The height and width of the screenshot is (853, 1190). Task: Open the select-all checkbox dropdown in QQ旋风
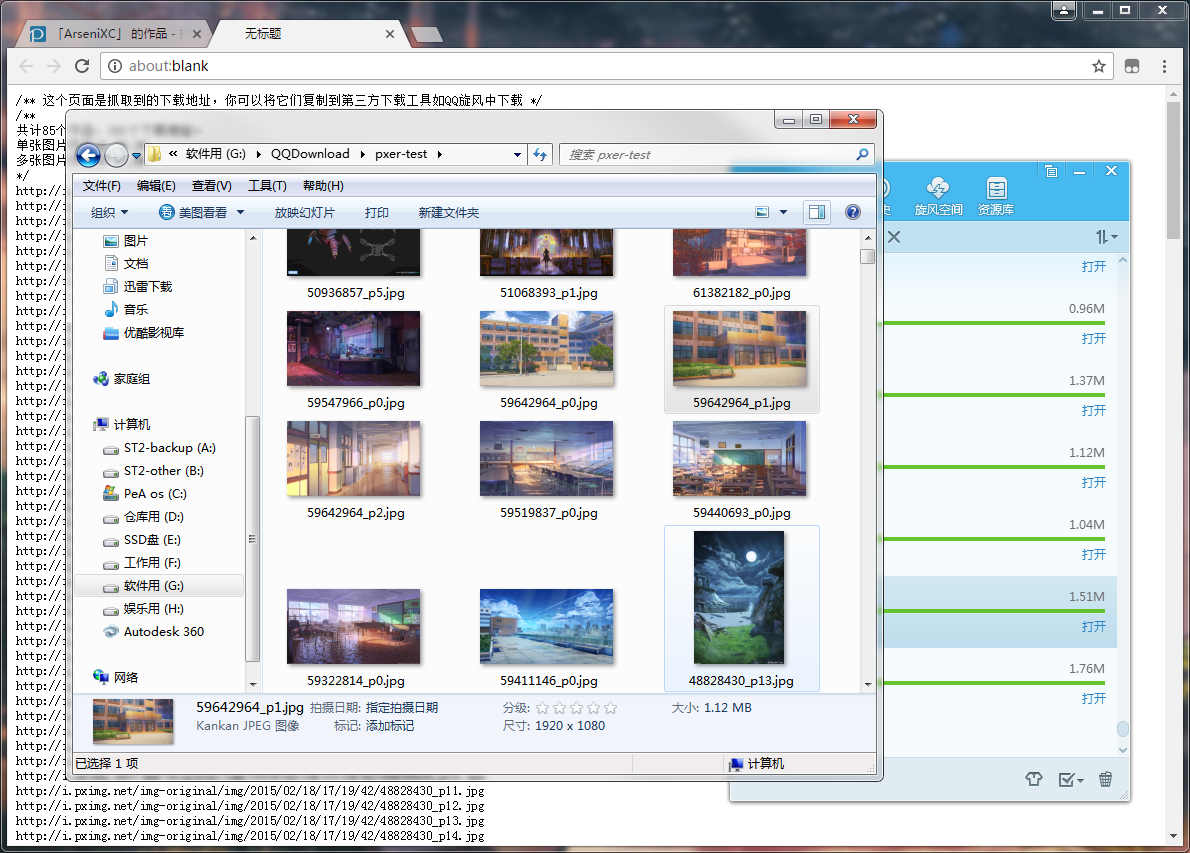click(1071, 779)
